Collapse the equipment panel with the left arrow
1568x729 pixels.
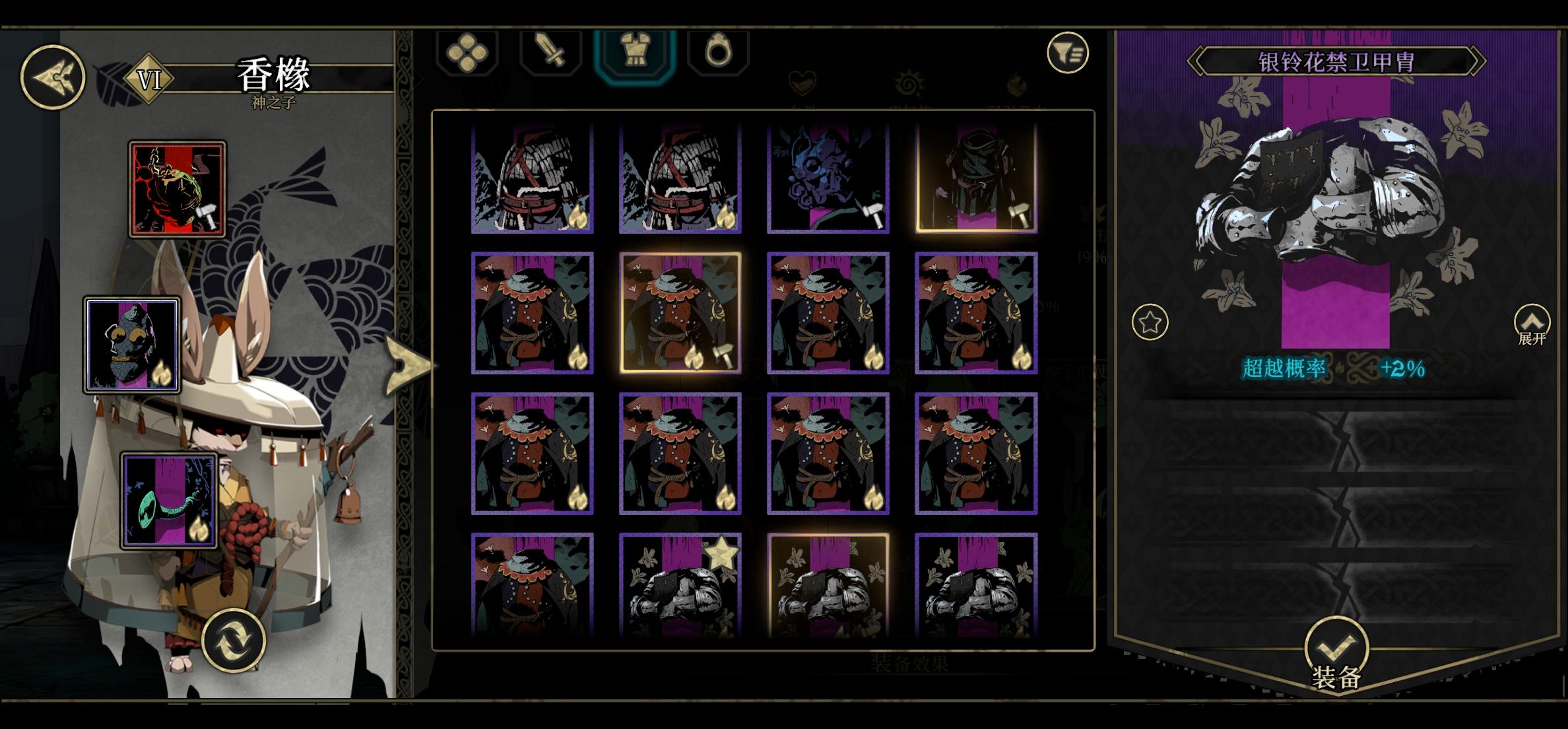coord(409,364)
